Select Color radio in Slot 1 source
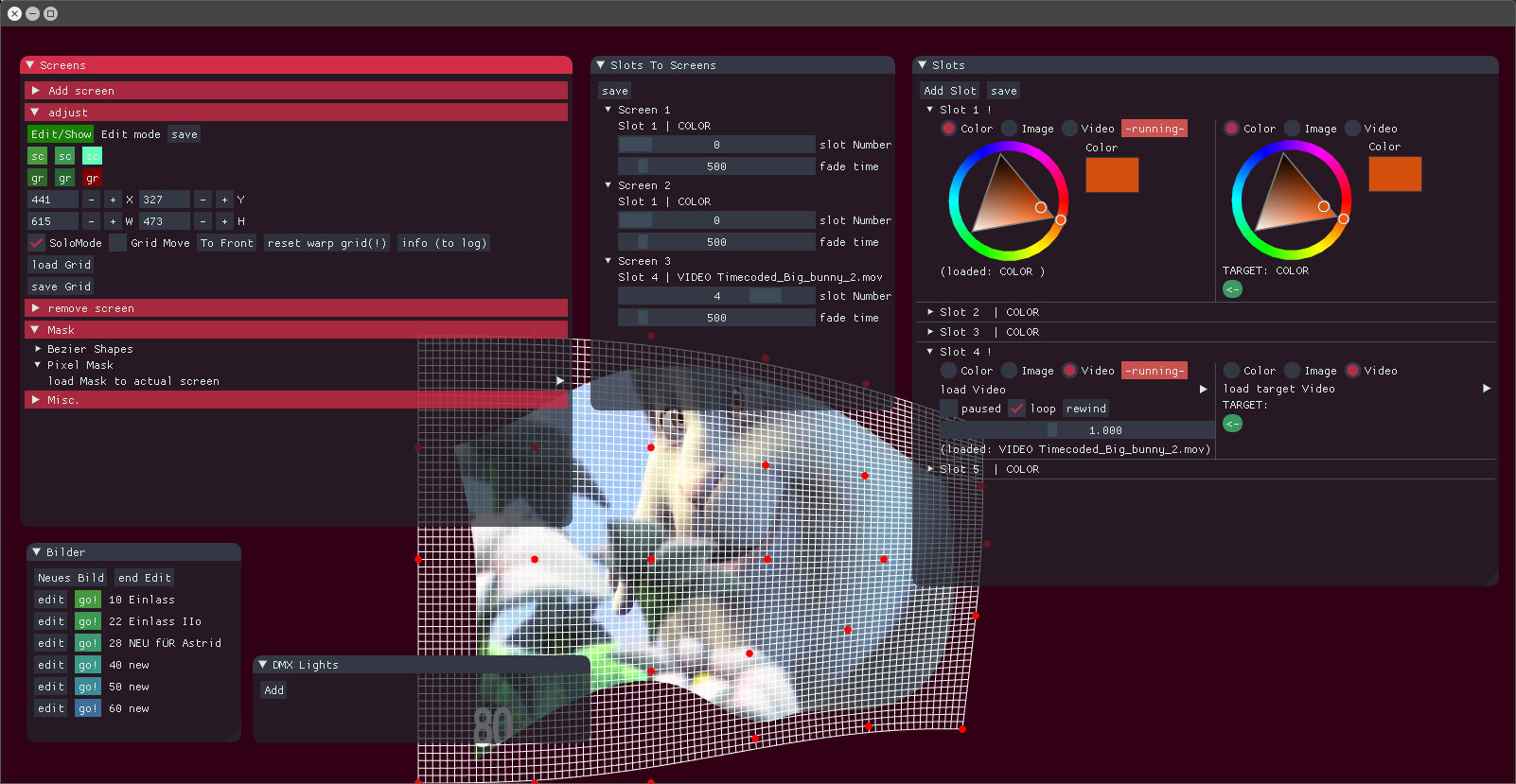The width and height of the screenshot is (1516, 784). click(x=948, y=129)
